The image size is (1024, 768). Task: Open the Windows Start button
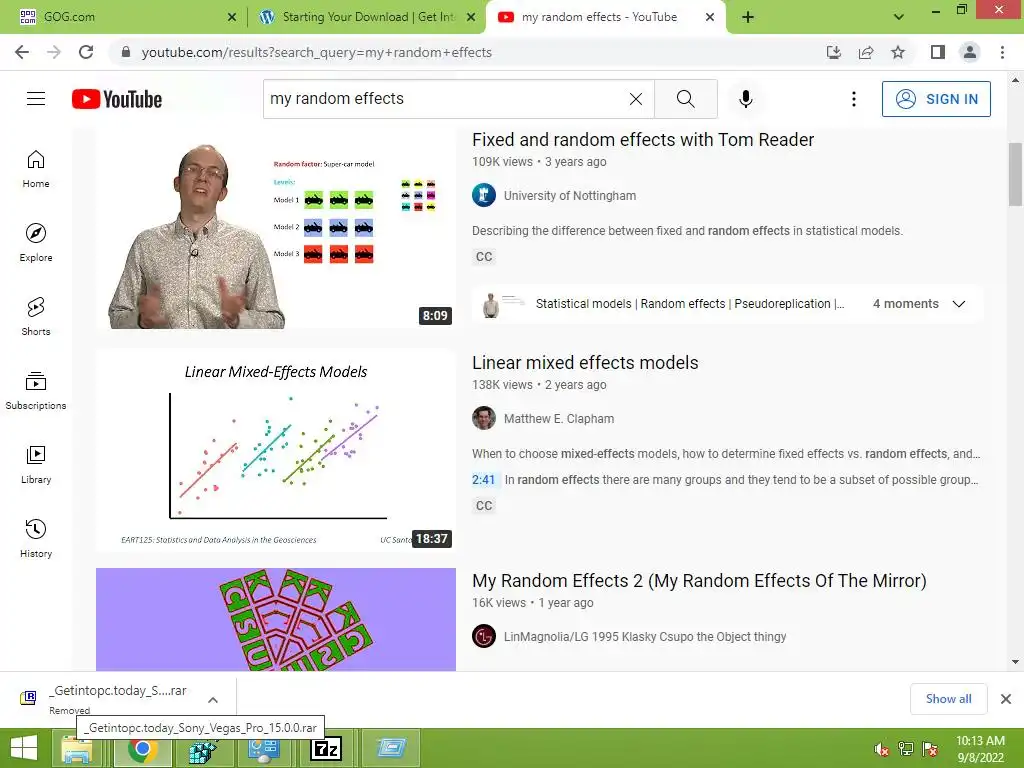(x=24, y=748)
